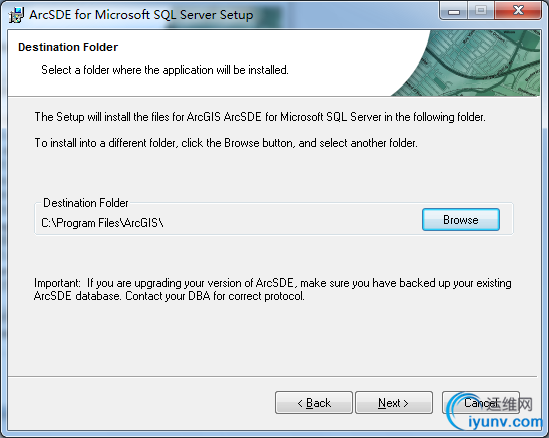Click the iyunv.com watermark text
This screenshot has width=549, height=438.
click(506, 422)
